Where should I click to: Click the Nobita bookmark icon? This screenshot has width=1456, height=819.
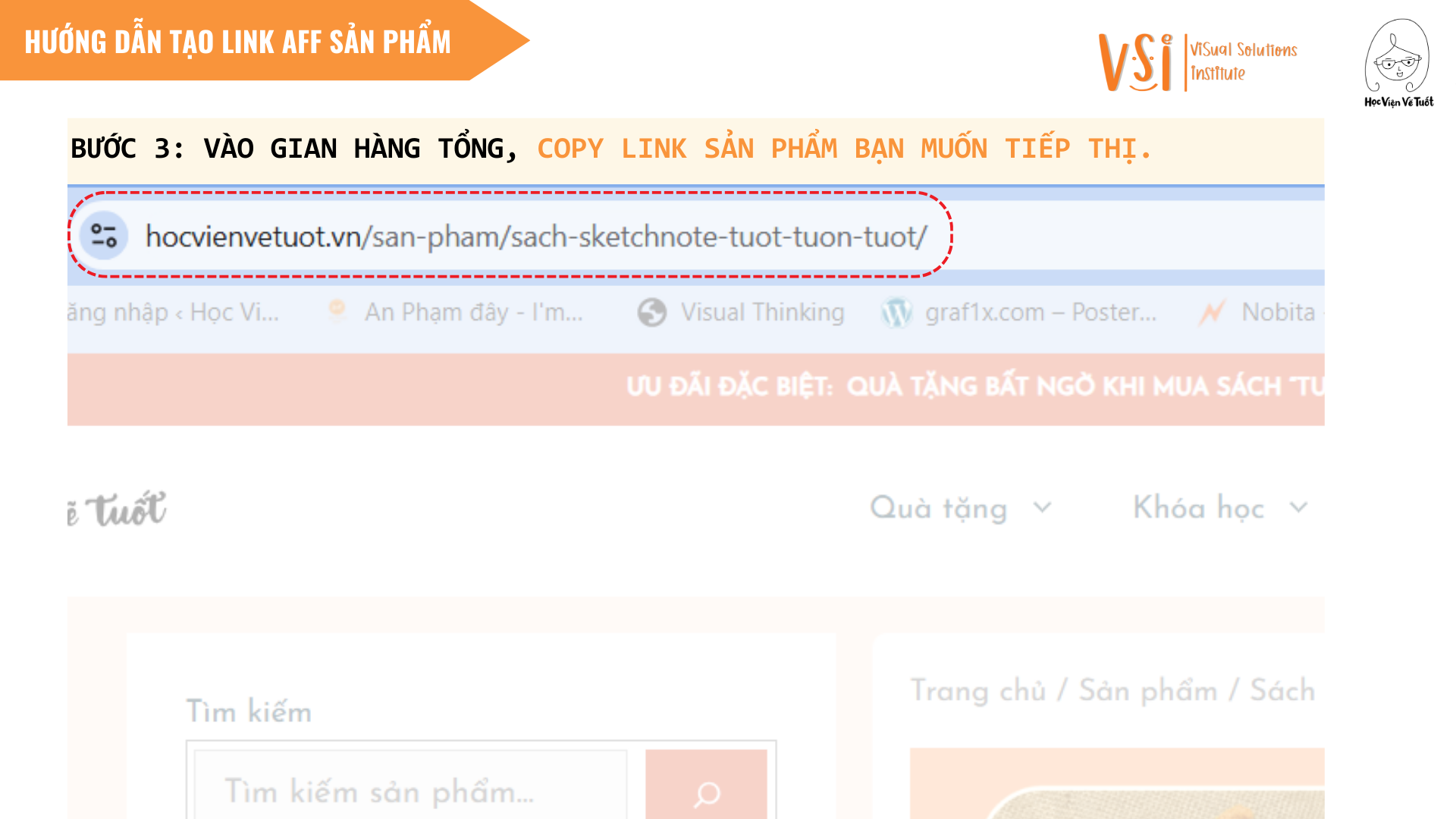pos(1212,312)
